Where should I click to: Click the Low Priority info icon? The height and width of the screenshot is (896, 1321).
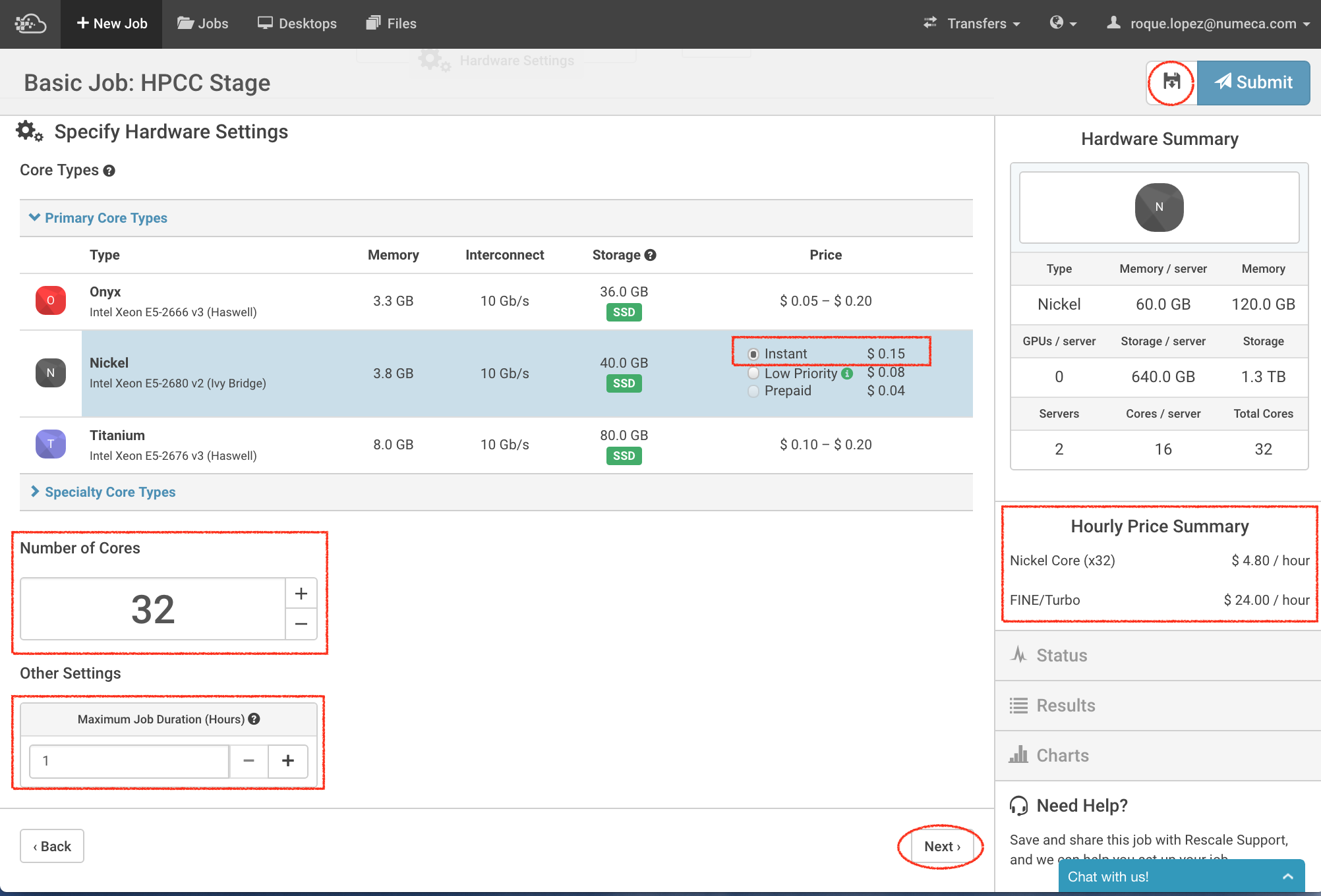pyautogui.click(x=847, y=374)
